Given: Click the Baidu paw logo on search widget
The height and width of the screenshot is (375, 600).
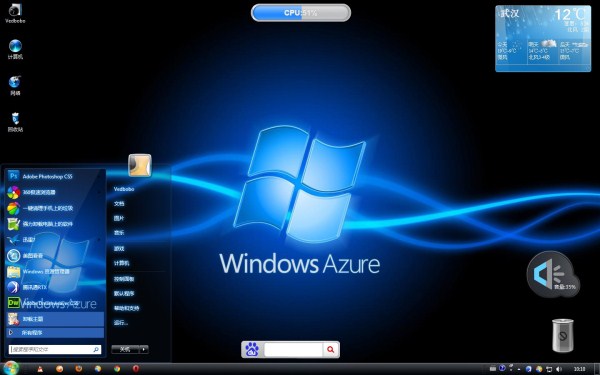Looking at the screenshot, I should [252, 349].
